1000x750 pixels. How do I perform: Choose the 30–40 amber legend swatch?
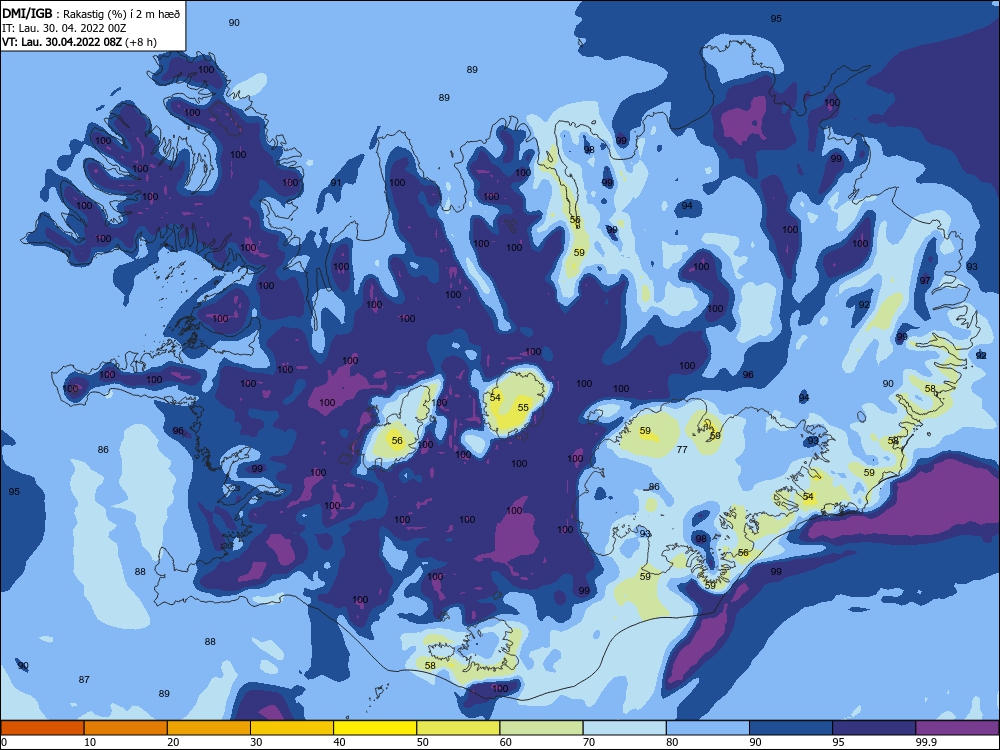click(292, 728)
